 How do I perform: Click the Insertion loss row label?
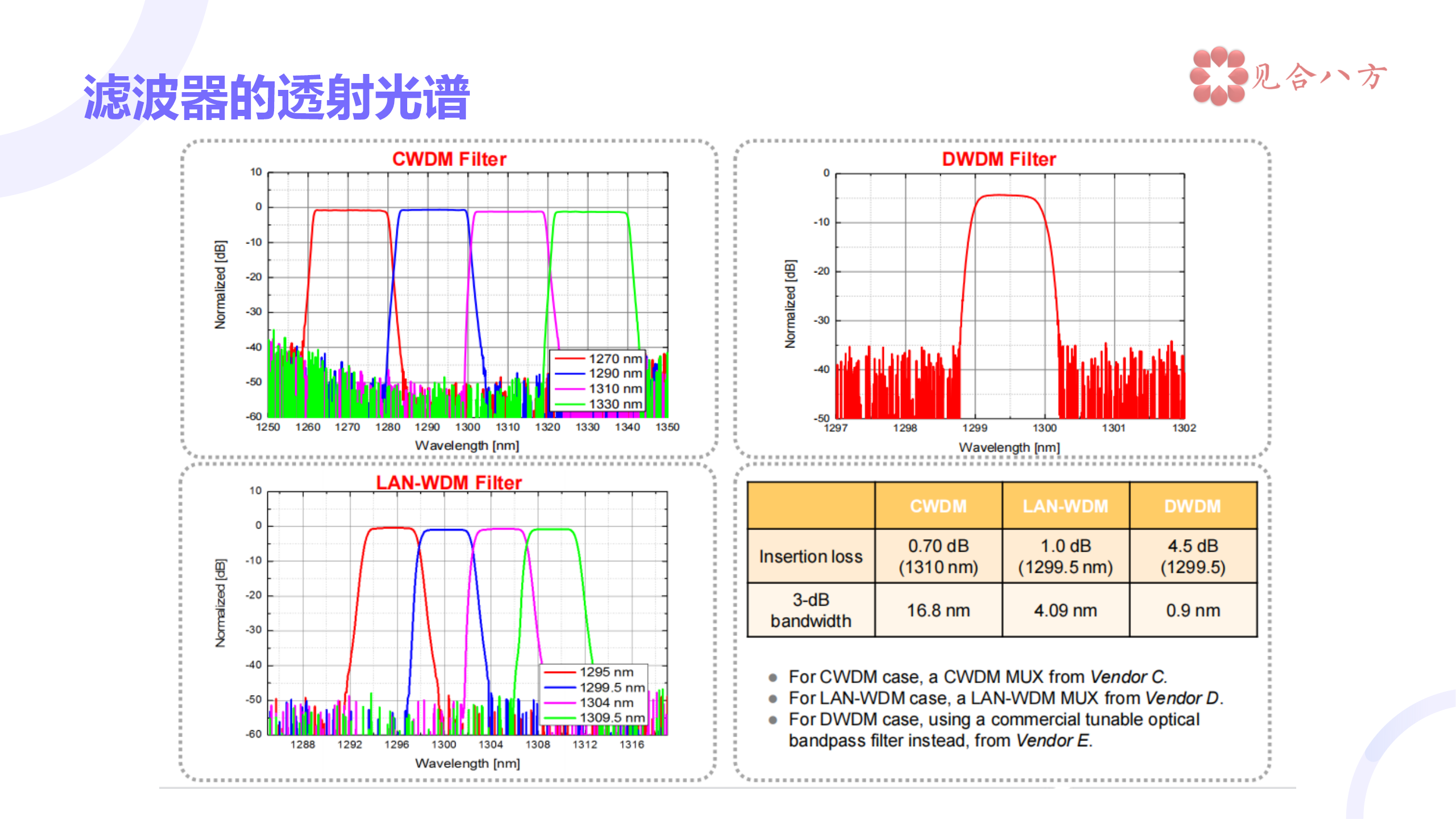point(811,556)
